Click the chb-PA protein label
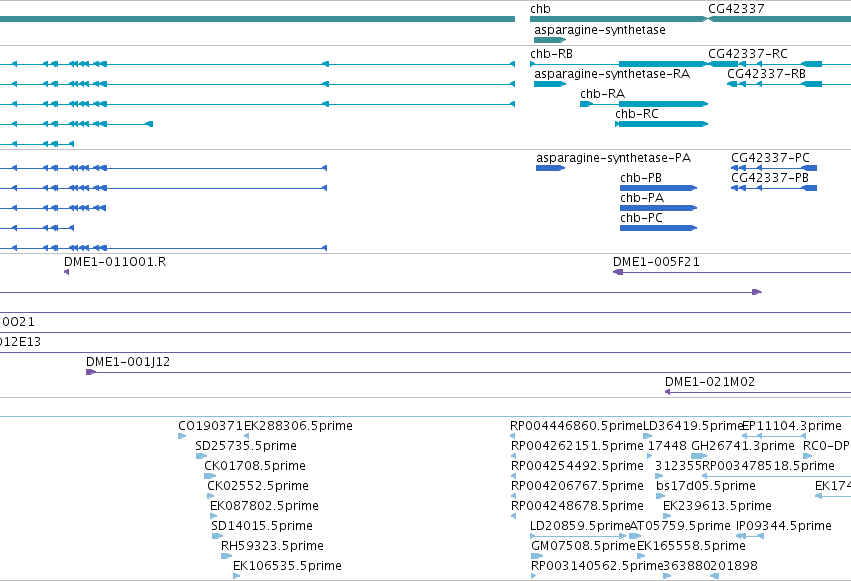 (642, 198)
